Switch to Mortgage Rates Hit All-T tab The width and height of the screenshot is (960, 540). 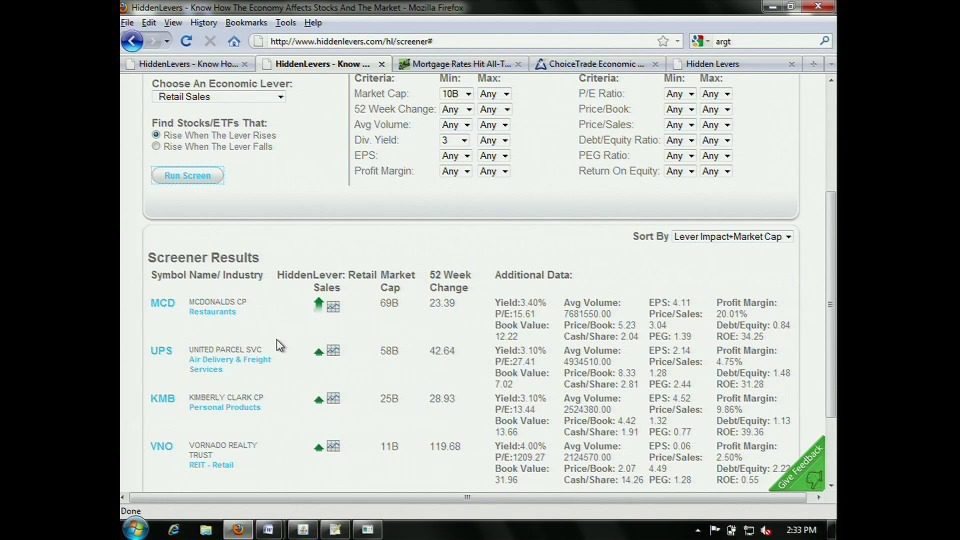click(460, 64)
